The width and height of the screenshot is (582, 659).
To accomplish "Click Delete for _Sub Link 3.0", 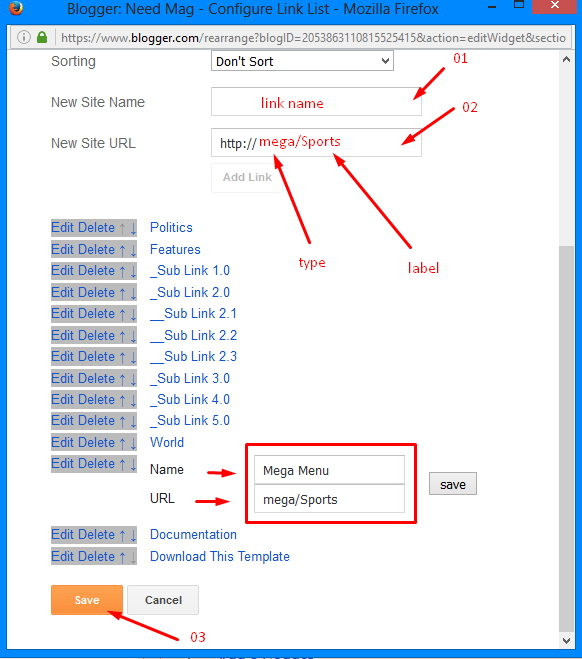I will (x=95, y=379).
